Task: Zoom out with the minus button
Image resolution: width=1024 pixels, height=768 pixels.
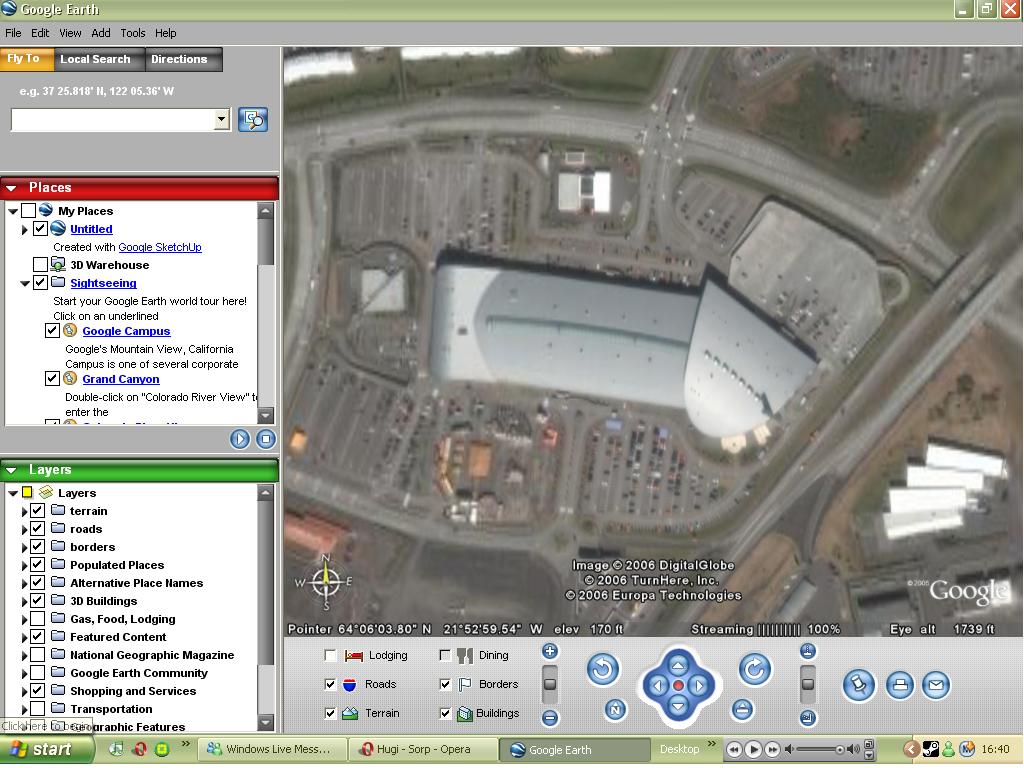Action: point(550,718)
